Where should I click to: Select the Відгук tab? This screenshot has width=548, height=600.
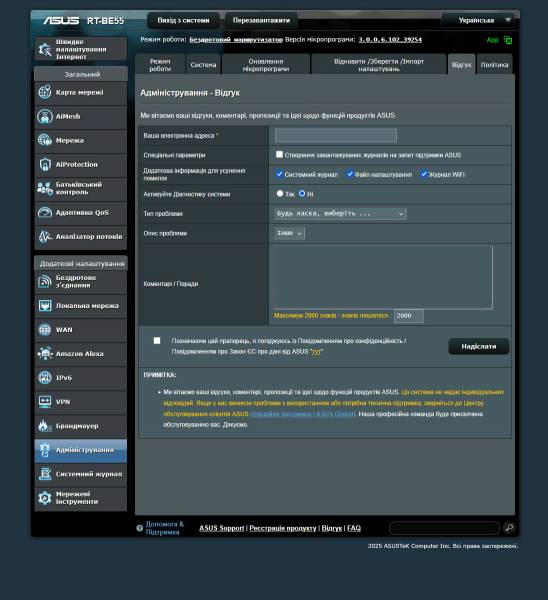click(x=462, y=65)
